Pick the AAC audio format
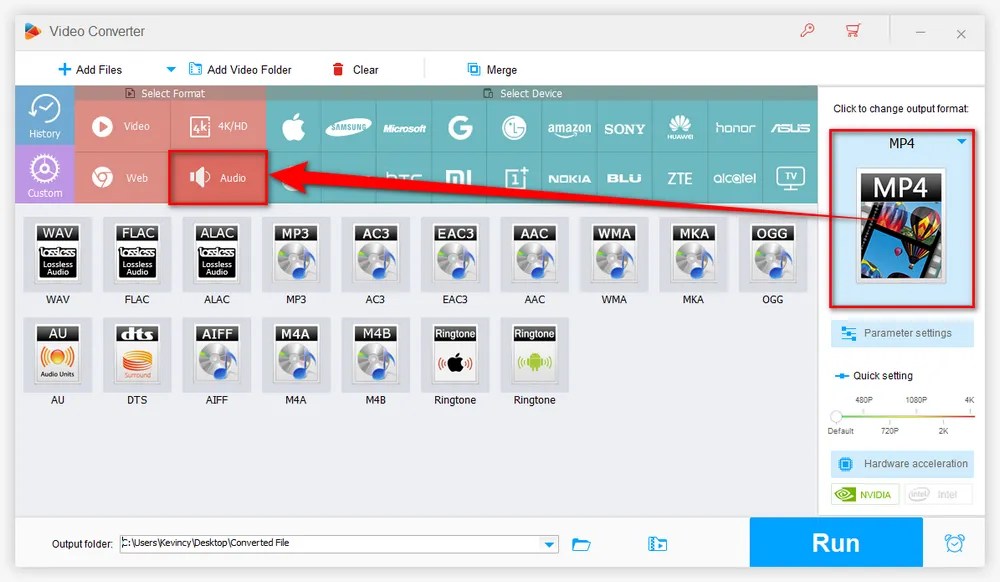This screenshot has height=582, width=1000. click(x=534, y=254)
